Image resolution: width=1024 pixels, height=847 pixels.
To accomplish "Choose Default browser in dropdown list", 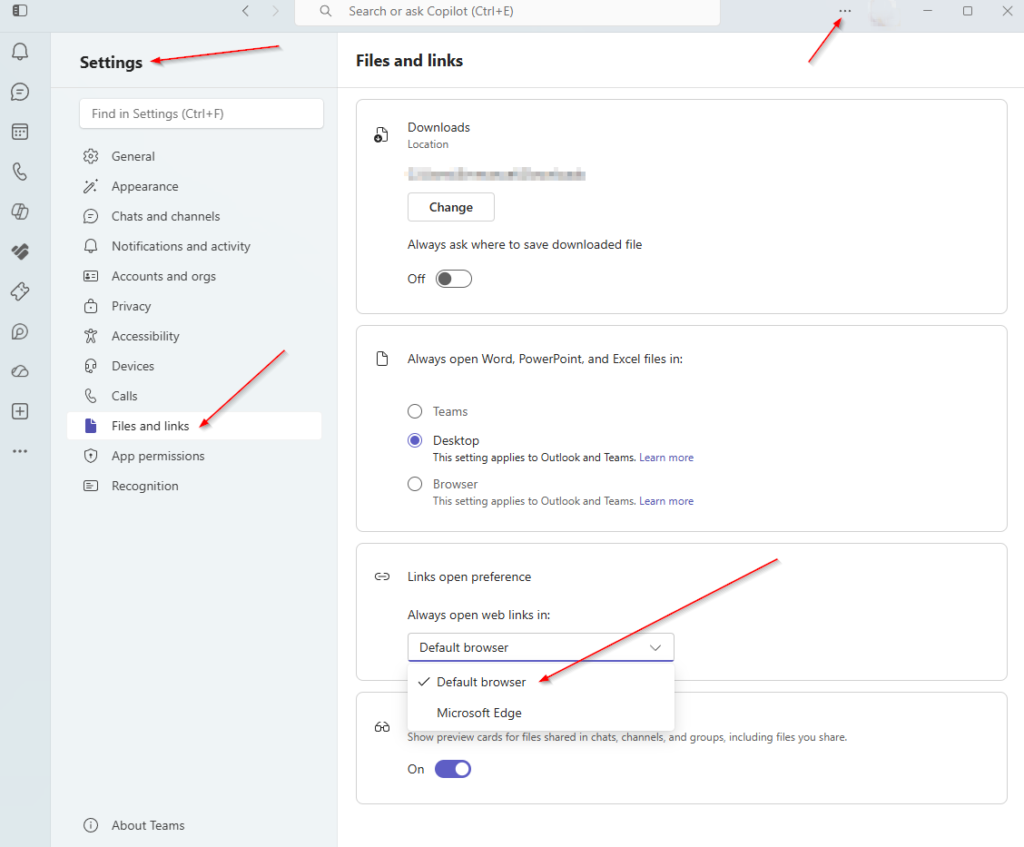I will click(541, 682).
